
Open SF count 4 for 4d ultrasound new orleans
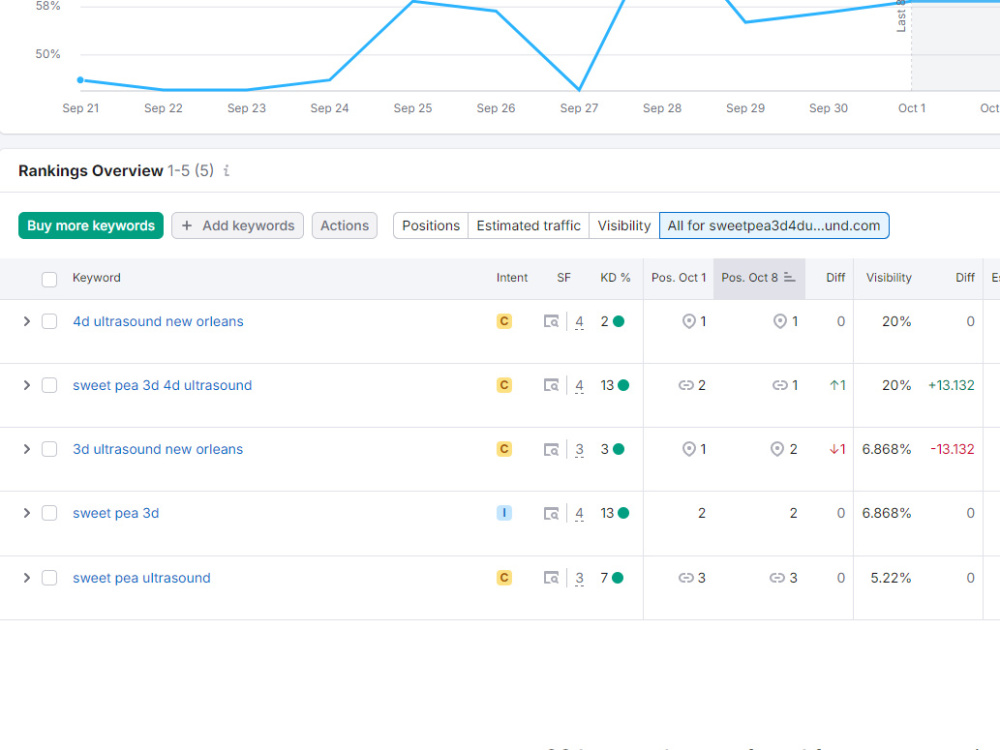pos(579,322)
